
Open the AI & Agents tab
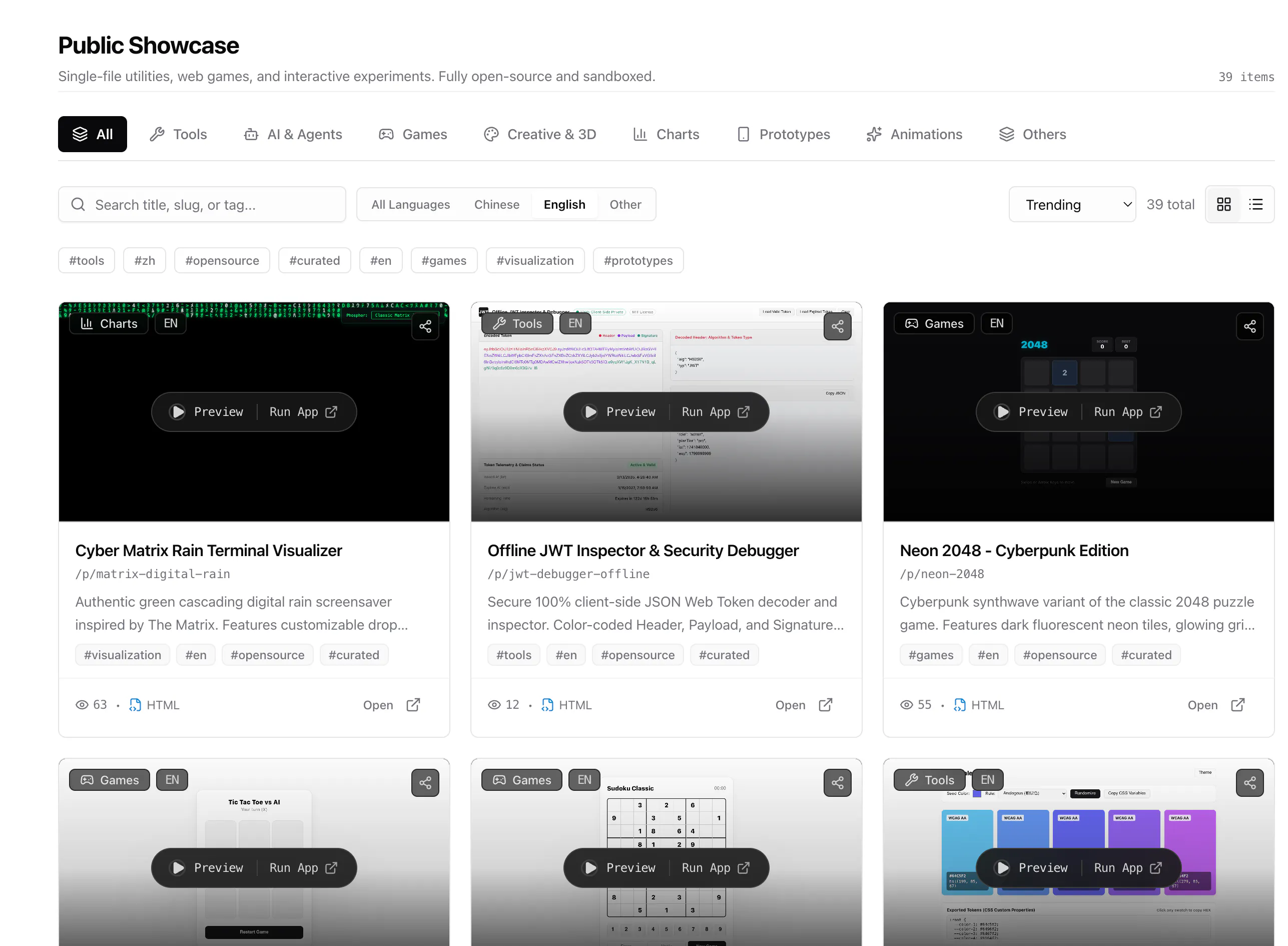click(x=293, y=134)
